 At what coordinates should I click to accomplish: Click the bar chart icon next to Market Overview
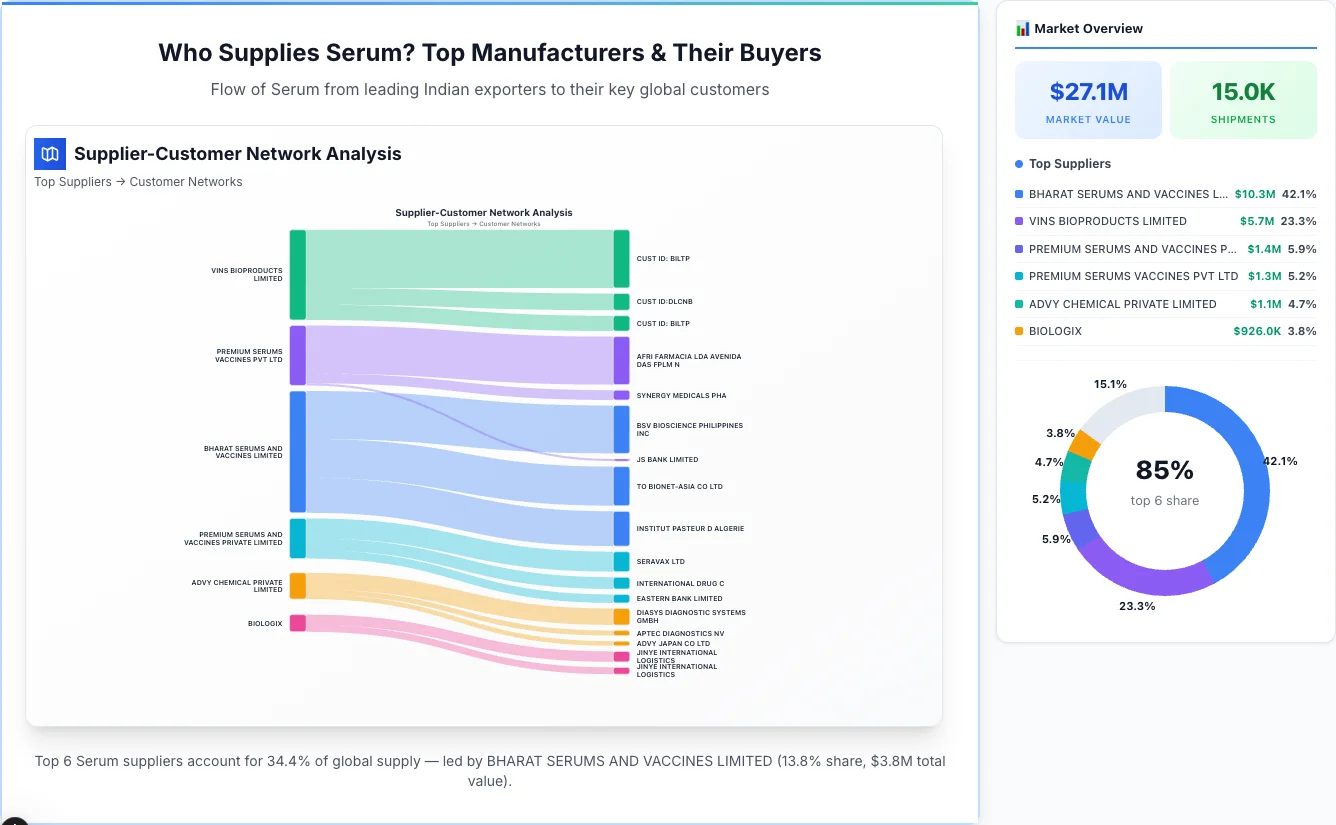click(1022, 28)
